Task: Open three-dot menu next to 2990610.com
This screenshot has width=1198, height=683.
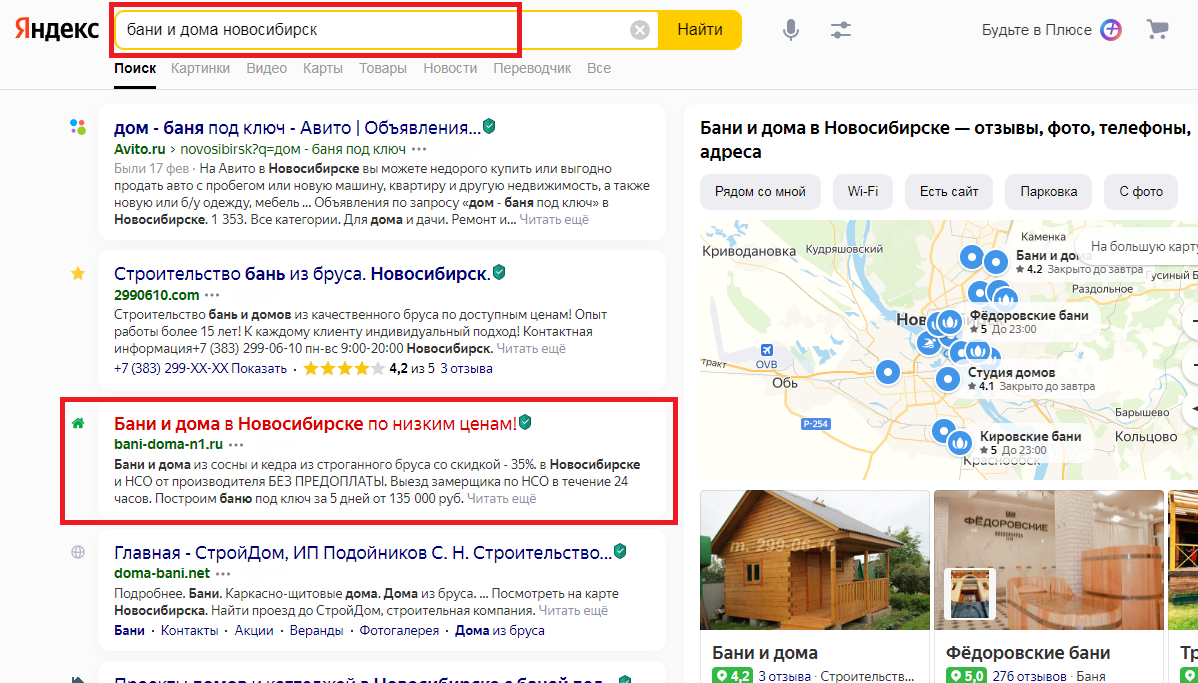Action: [212, 295]
